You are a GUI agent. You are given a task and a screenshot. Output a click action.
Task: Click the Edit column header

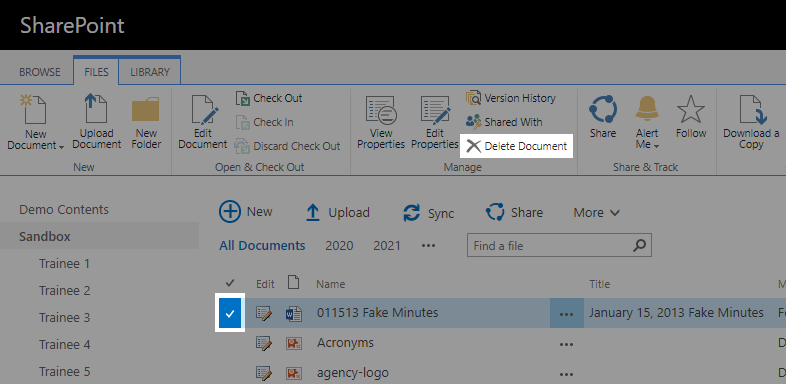pos(265,284)
